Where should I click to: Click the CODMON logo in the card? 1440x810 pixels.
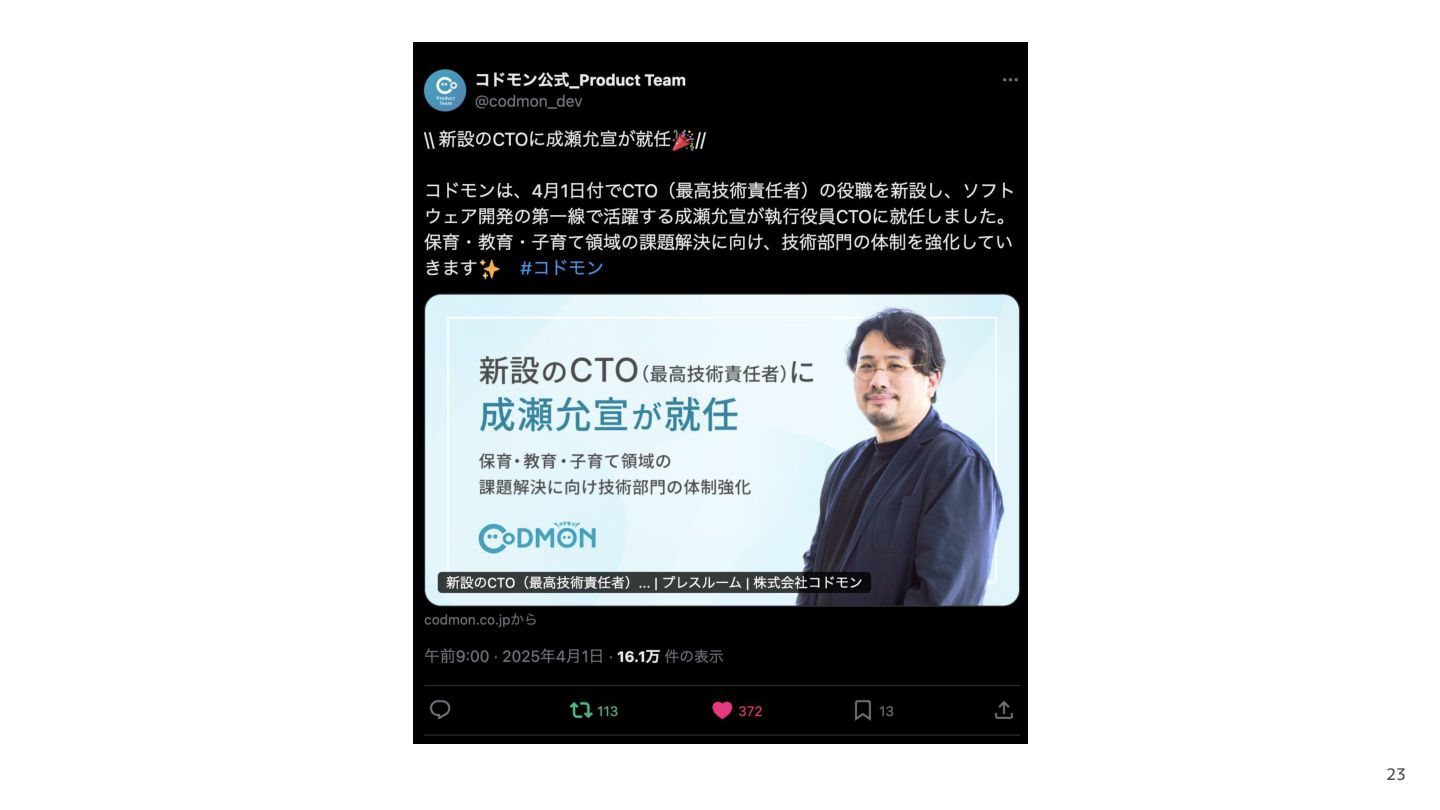[537, 537]
